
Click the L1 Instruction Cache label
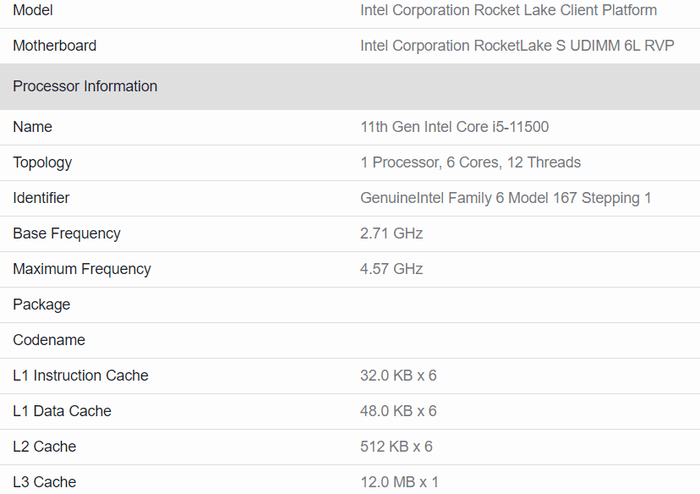point(81,376)
